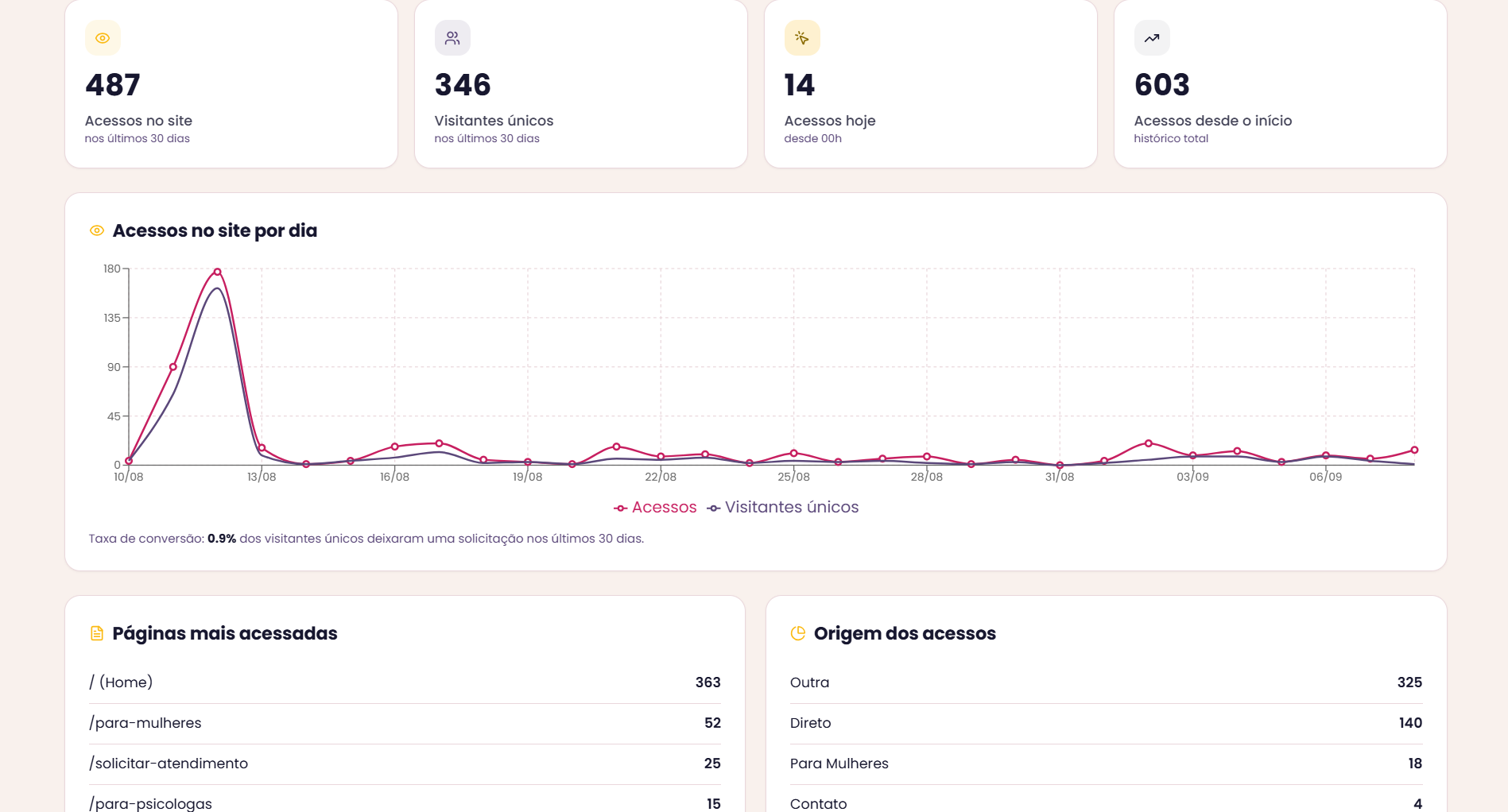Click the Direto origin row

[x=1106, y=723]
